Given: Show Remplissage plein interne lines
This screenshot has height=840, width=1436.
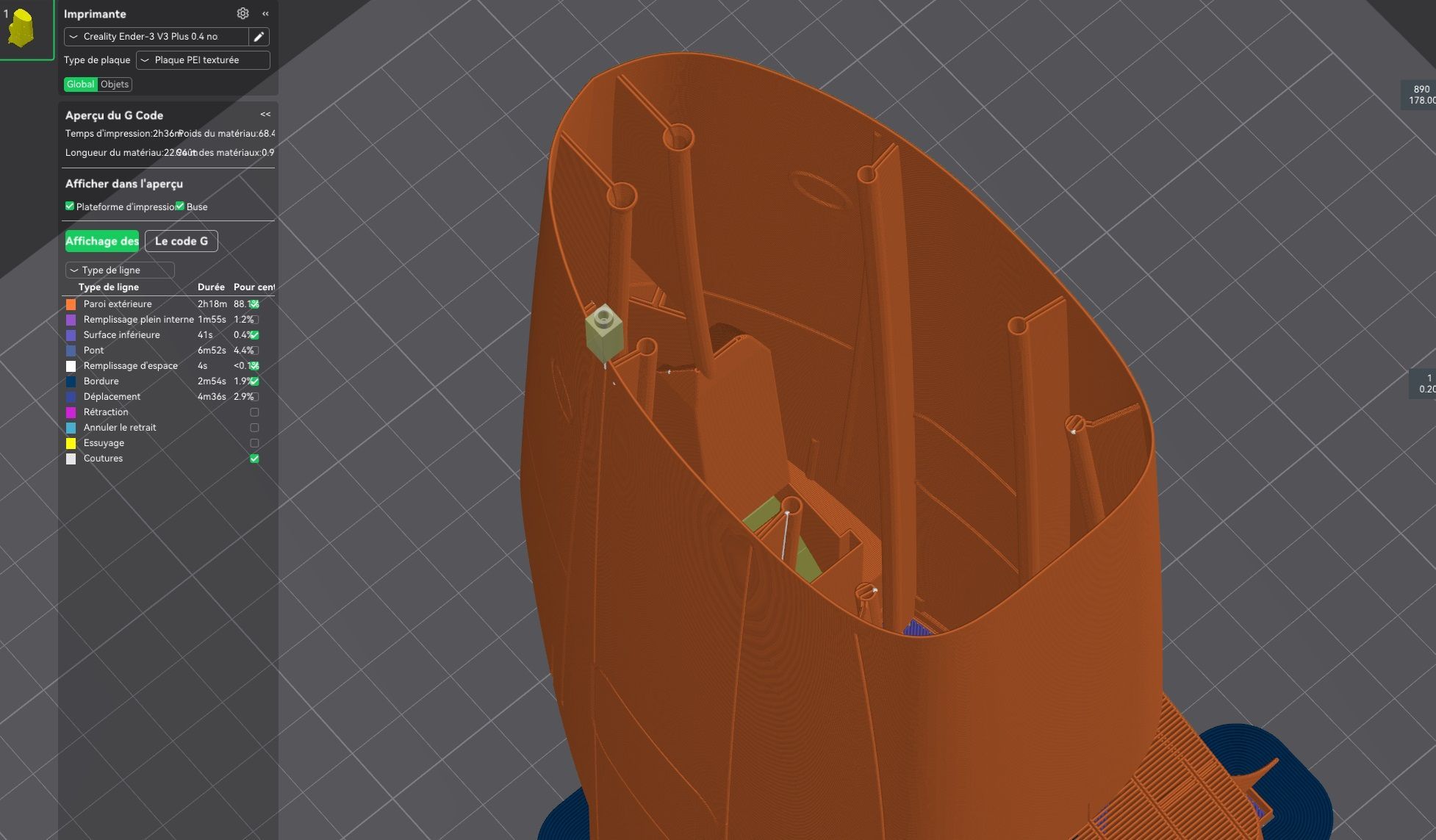Looking at the screenshot, I should 254,320.
